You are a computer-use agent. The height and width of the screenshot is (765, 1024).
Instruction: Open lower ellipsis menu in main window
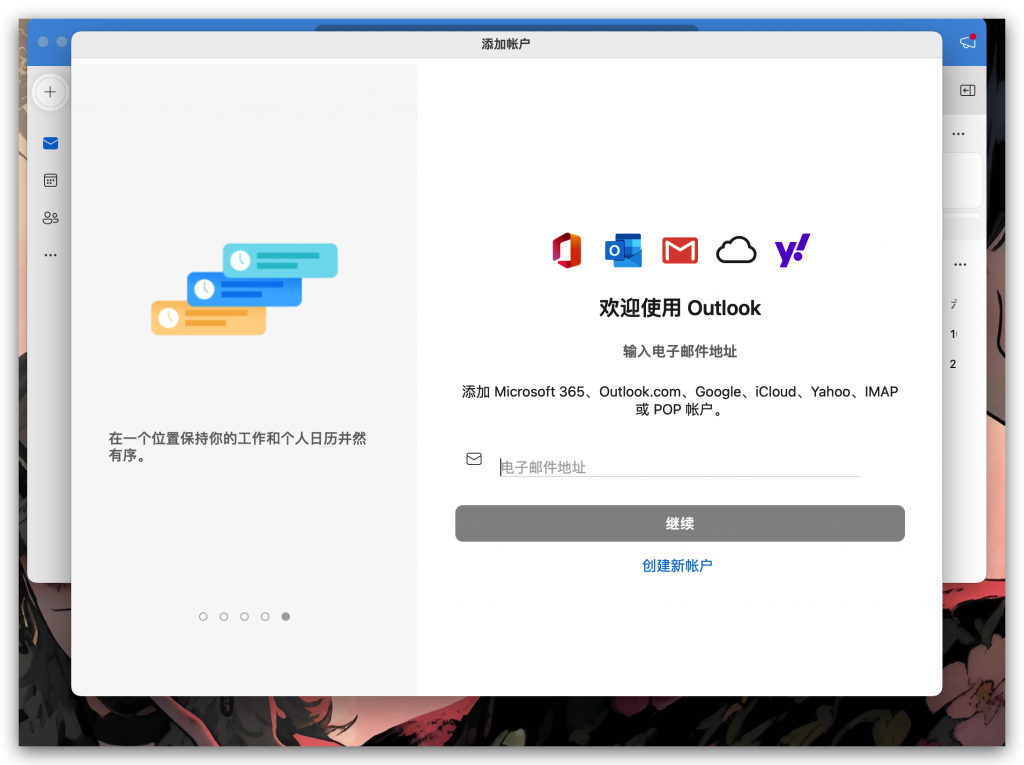[x=960, y=265]
